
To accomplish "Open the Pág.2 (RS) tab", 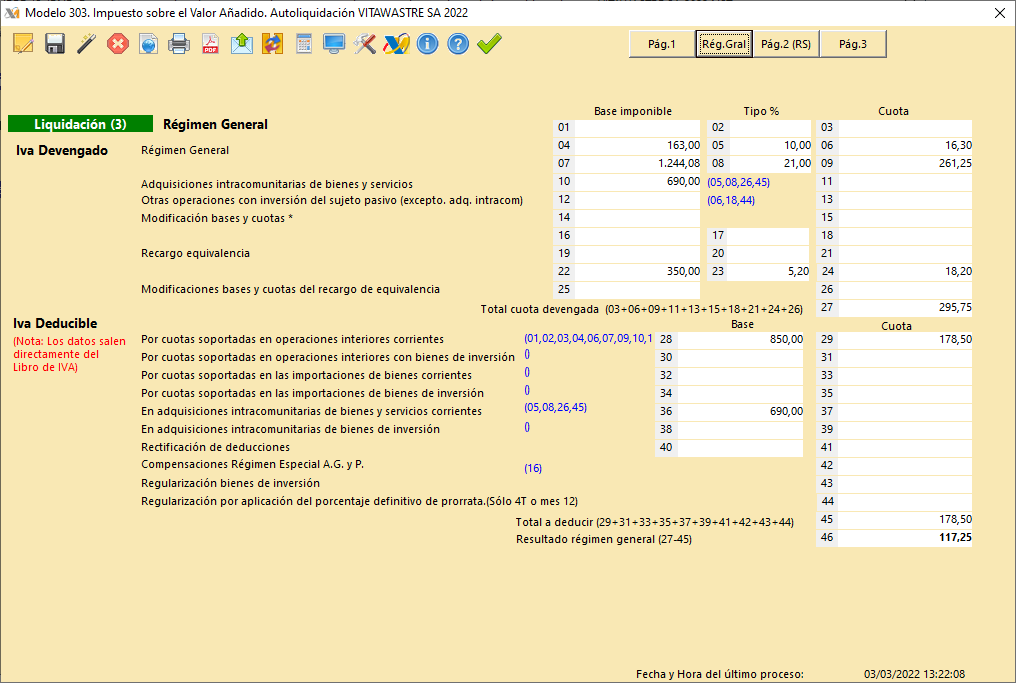I will [786, 44].
